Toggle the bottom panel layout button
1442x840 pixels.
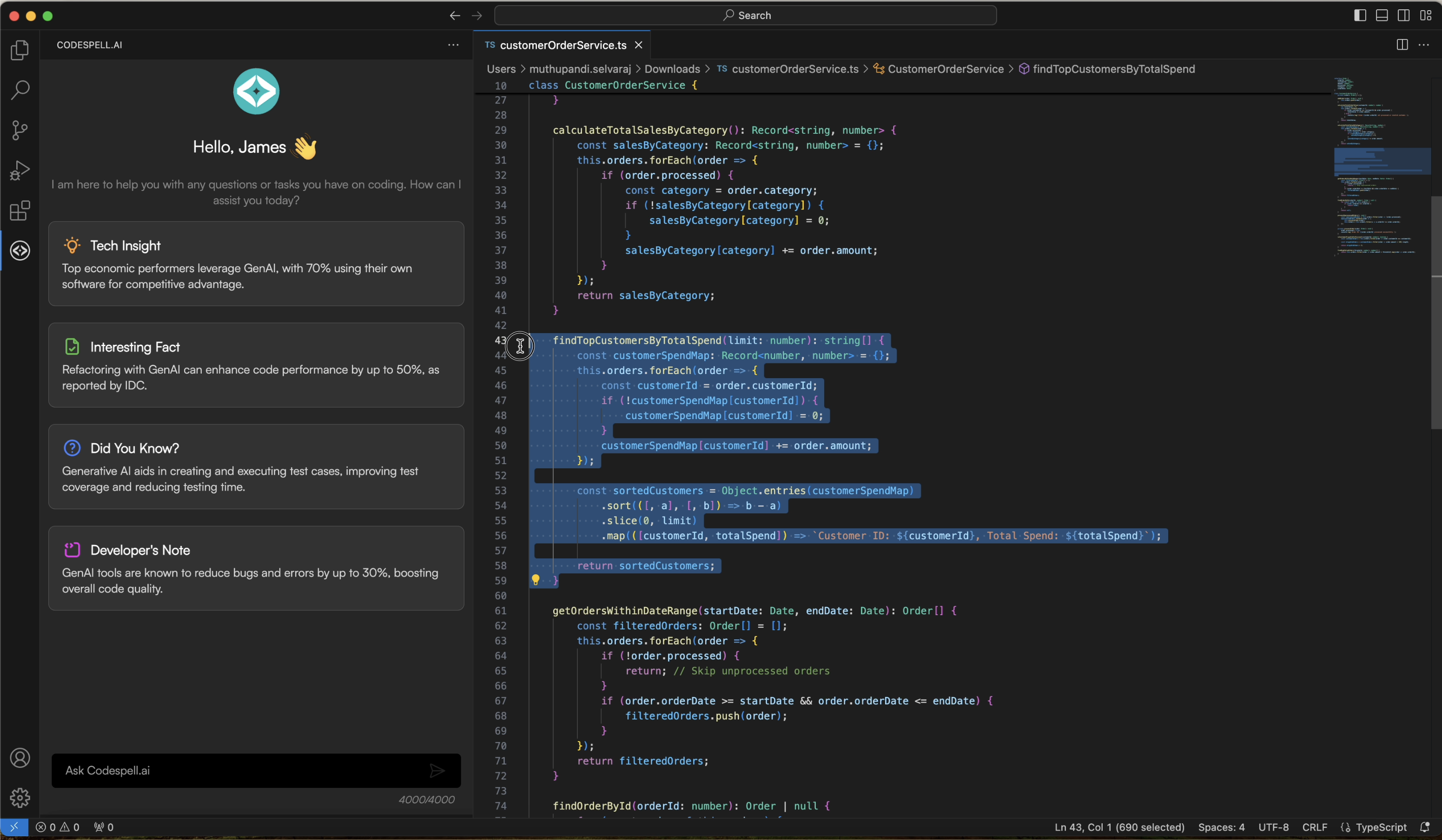point(1382,15)
